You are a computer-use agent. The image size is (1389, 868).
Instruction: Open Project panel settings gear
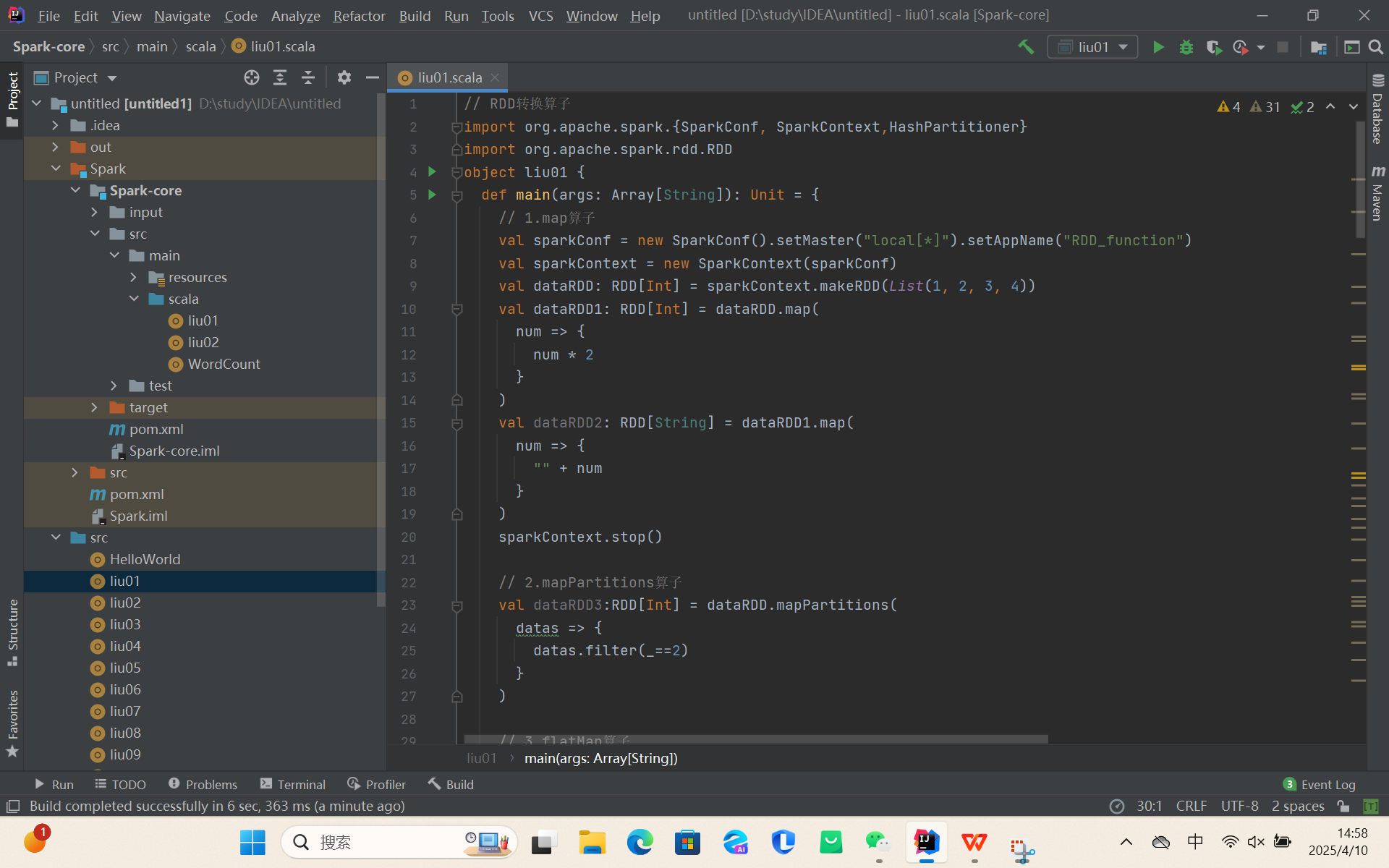344,77
